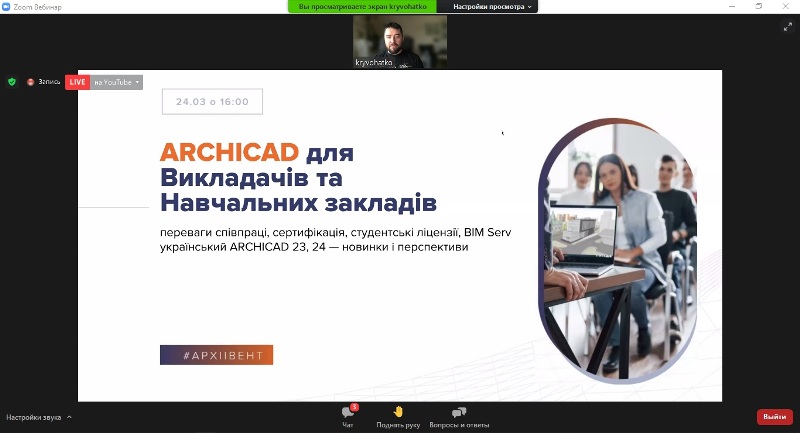Click the український ARCHICAD 23, 24 line

pyautogui.click(x=314, y=247)
